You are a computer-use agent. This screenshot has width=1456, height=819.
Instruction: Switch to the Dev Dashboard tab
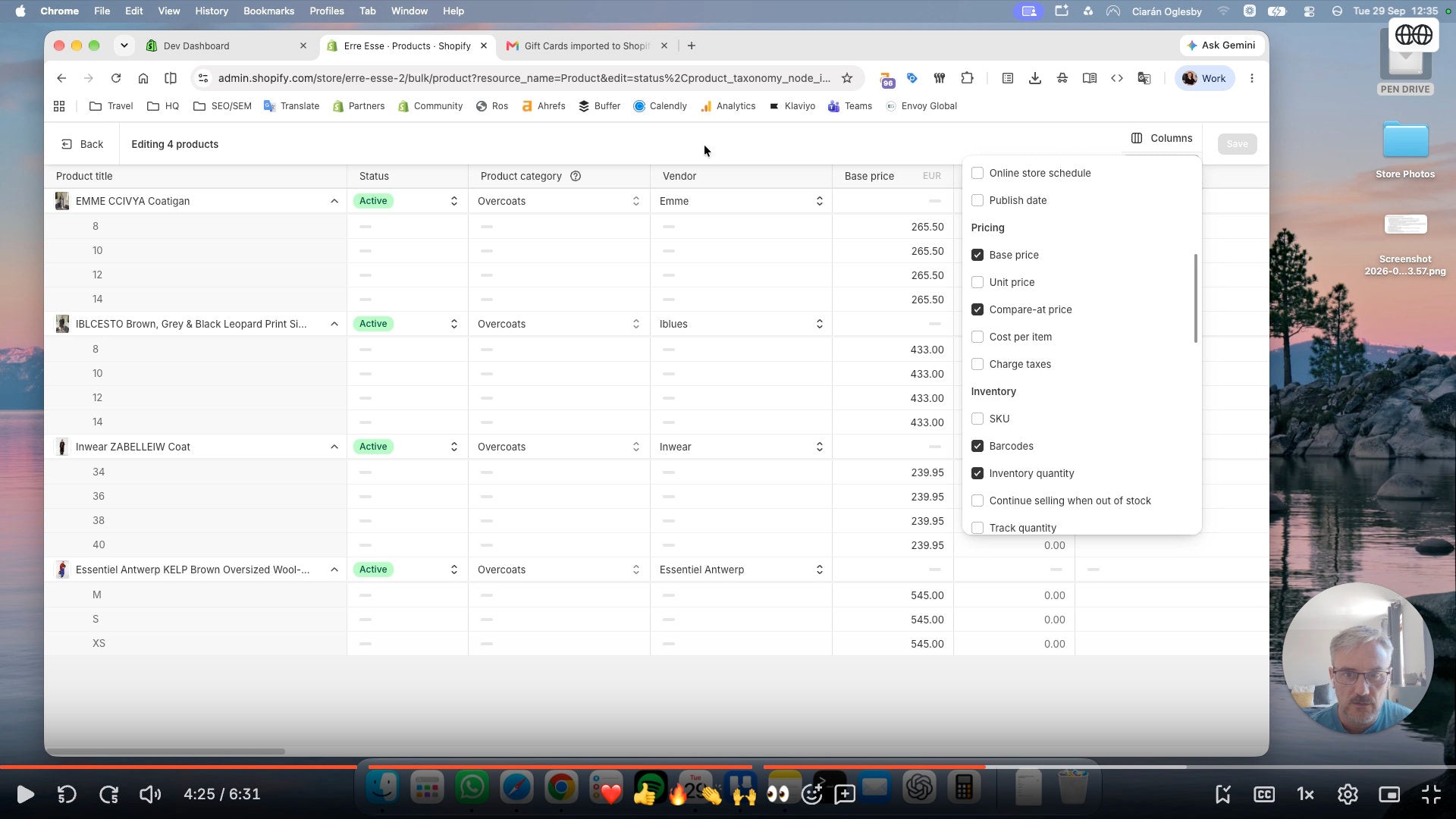coord(227,45)
